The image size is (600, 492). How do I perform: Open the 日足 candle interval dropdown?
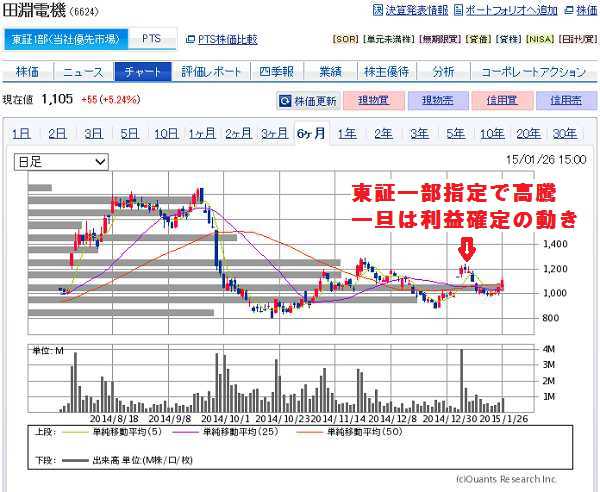click(x=61, y=162)
